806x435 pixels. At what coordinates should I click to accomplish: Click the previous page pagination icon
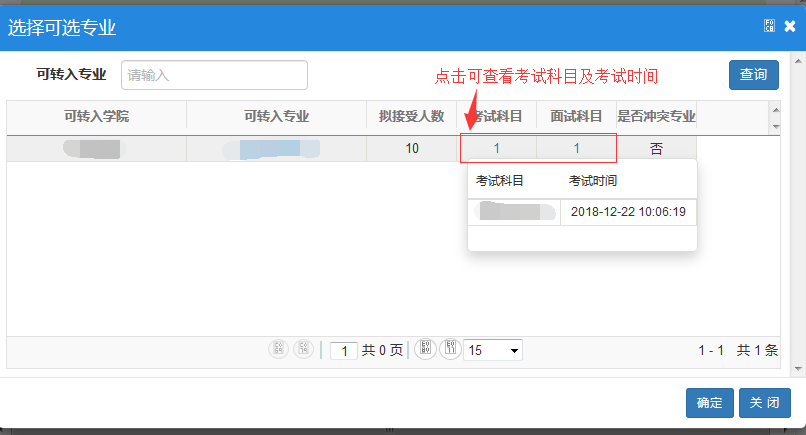[x=303, y=349]
